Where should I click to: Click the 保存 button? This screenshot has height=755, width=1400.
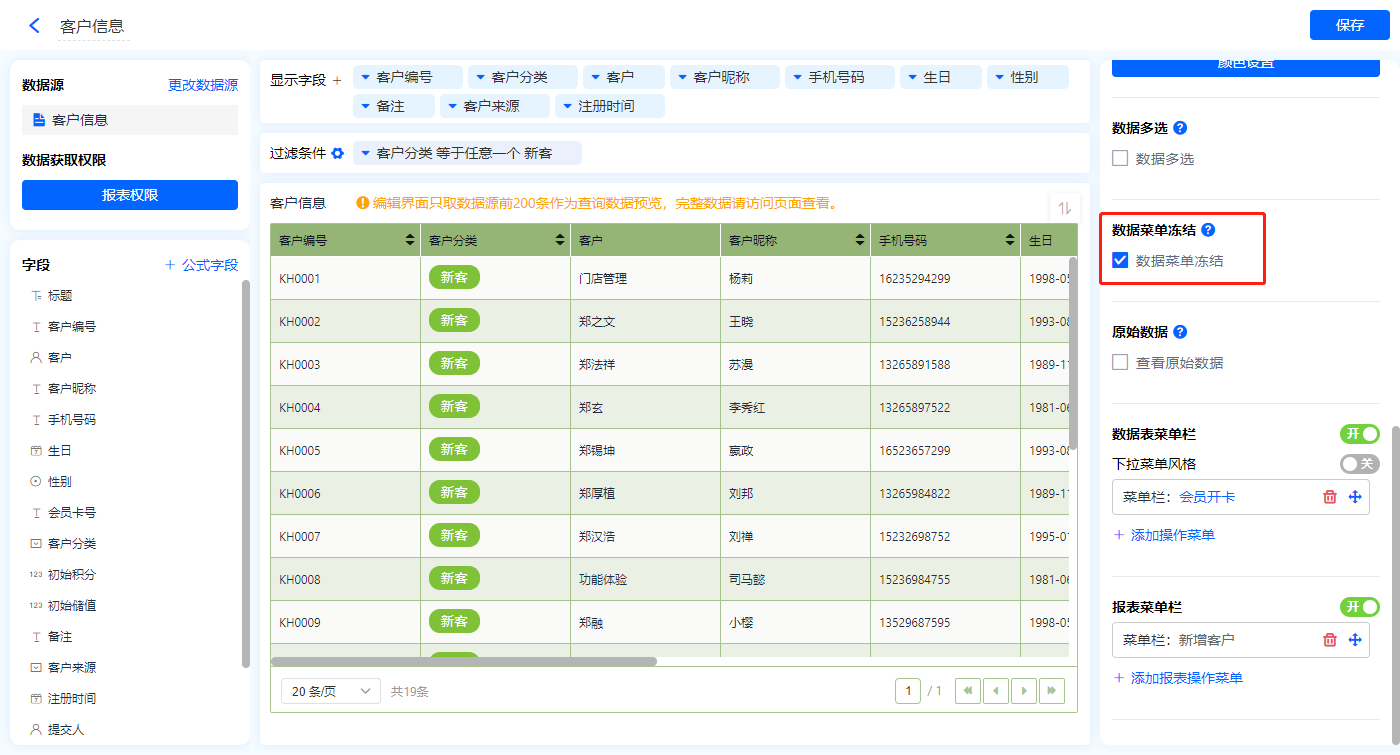(x=1349, y=25)
